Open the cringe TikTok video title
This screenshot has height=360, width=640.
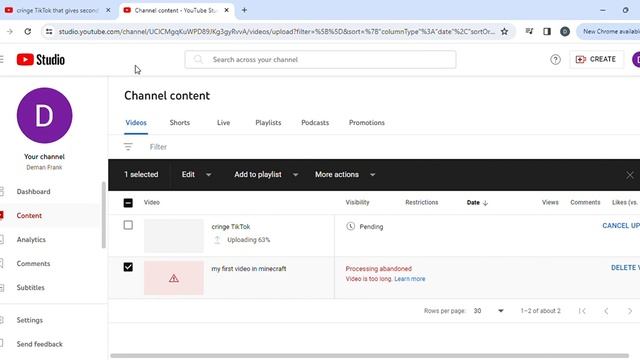(231, 227)
